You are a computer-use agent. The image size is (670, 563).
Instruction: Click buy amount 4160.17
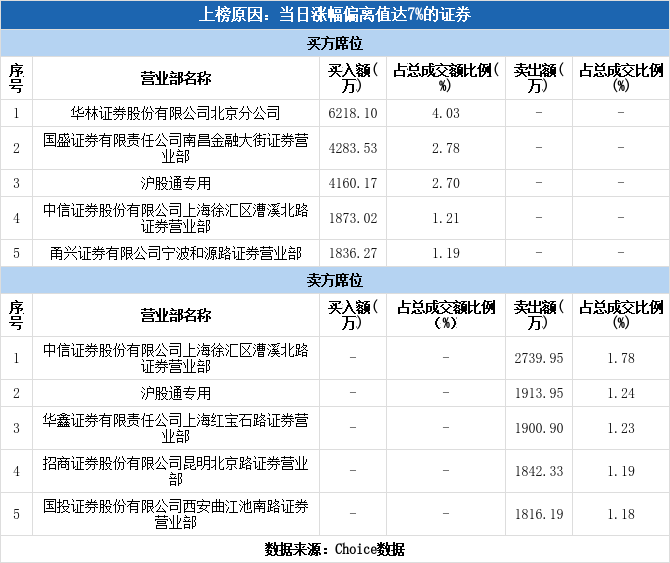pos(353,183)
